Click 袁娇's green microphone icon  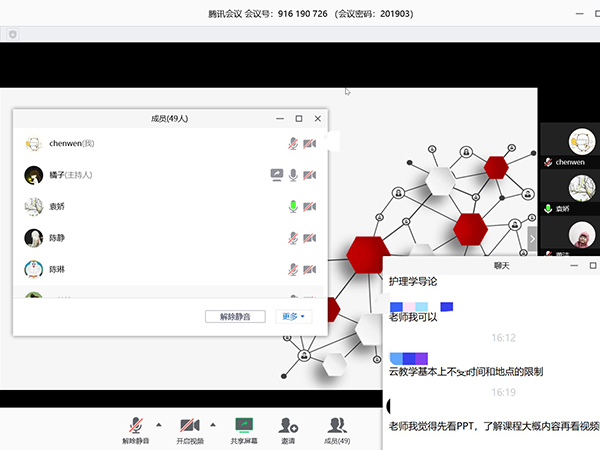click(x=293, y=207)
